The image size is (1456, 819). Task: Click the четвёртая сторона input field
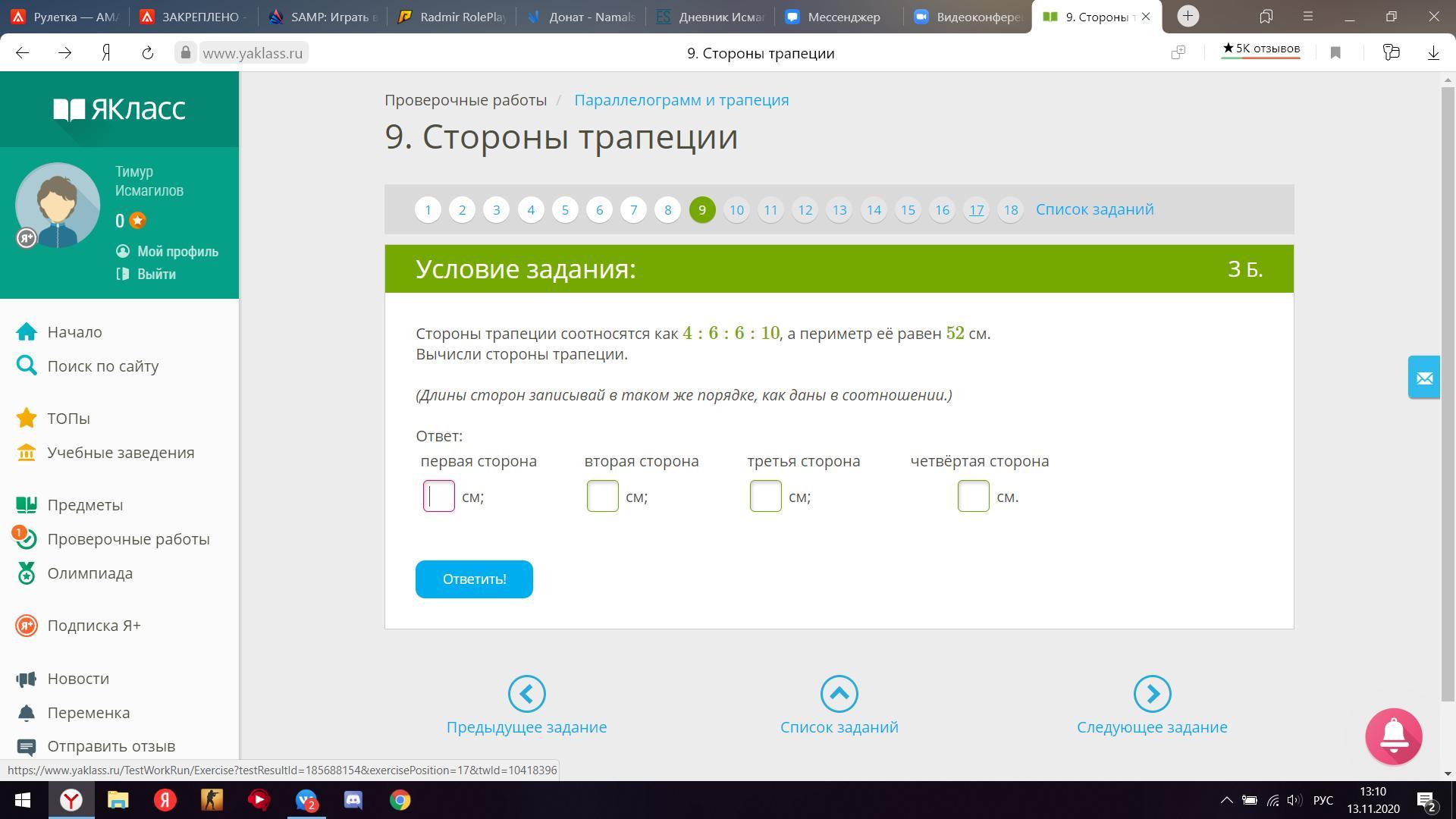tap(973, 496)
